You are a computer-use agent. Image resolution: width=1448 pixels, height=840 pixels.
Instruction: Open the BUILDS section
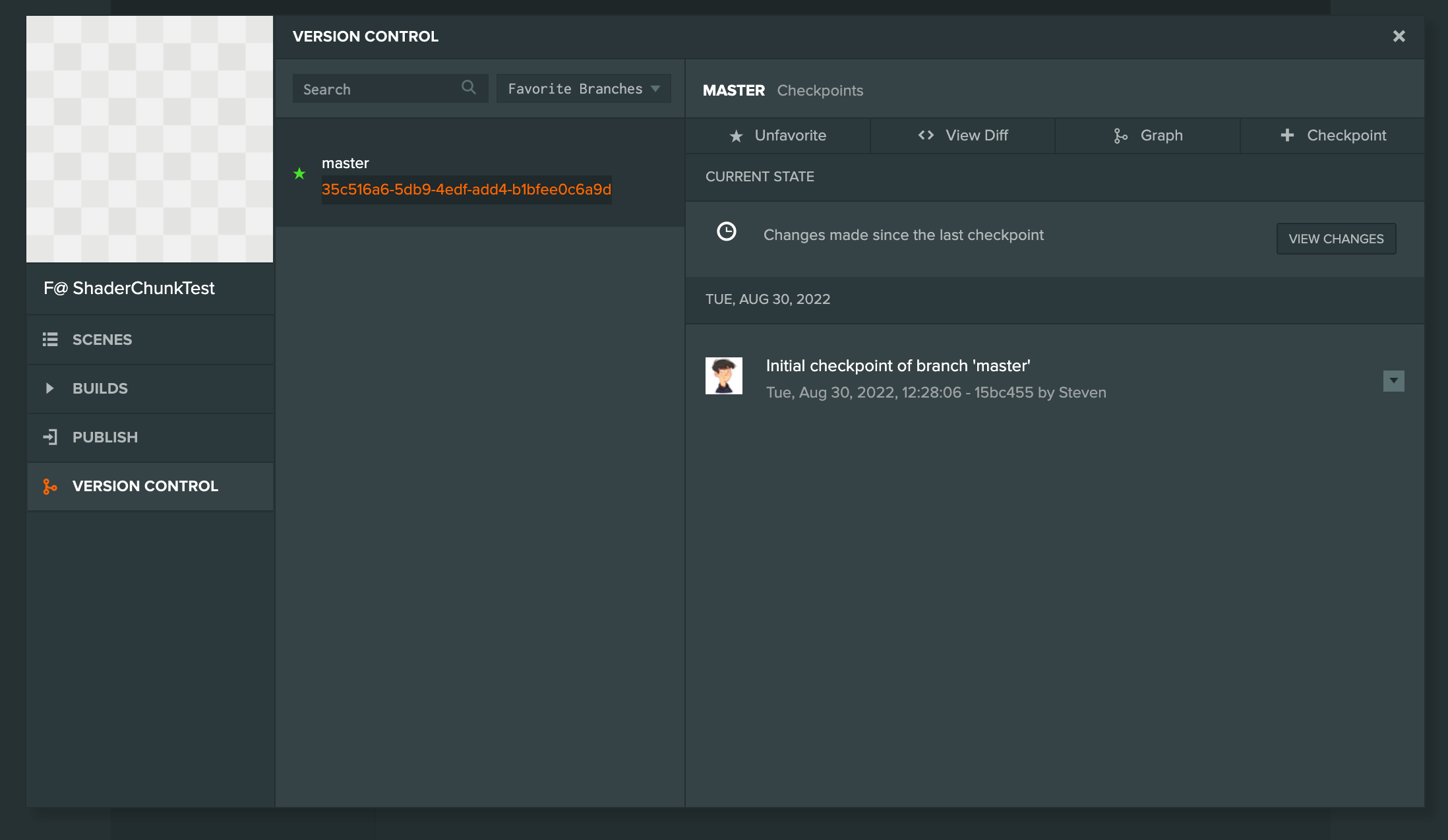click(100, 388)
